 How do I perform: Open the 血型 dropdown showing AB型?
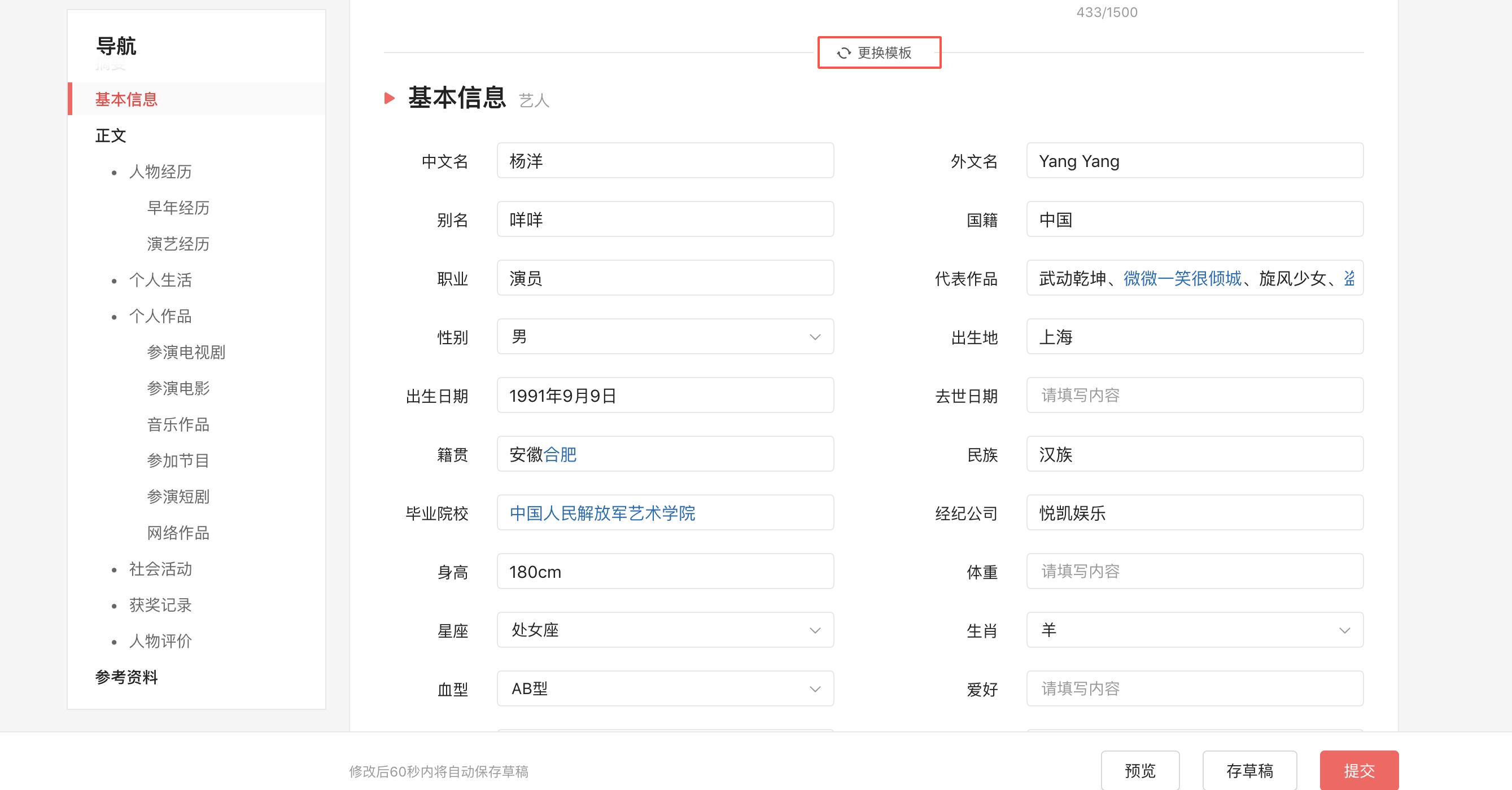coord(815,688)
